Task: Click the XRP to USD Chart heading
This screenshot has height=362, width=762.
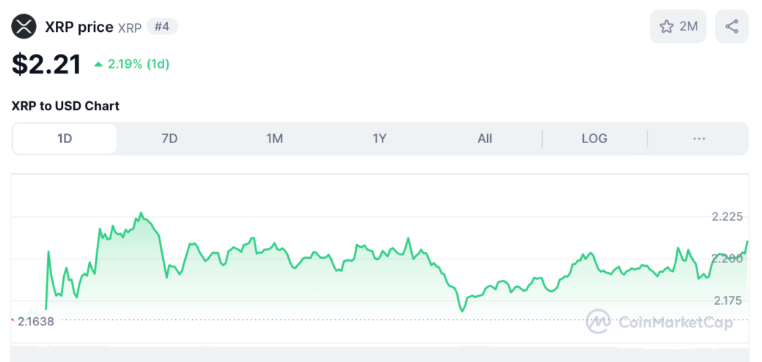Action: pyautogui.click(x=66, y=106)
